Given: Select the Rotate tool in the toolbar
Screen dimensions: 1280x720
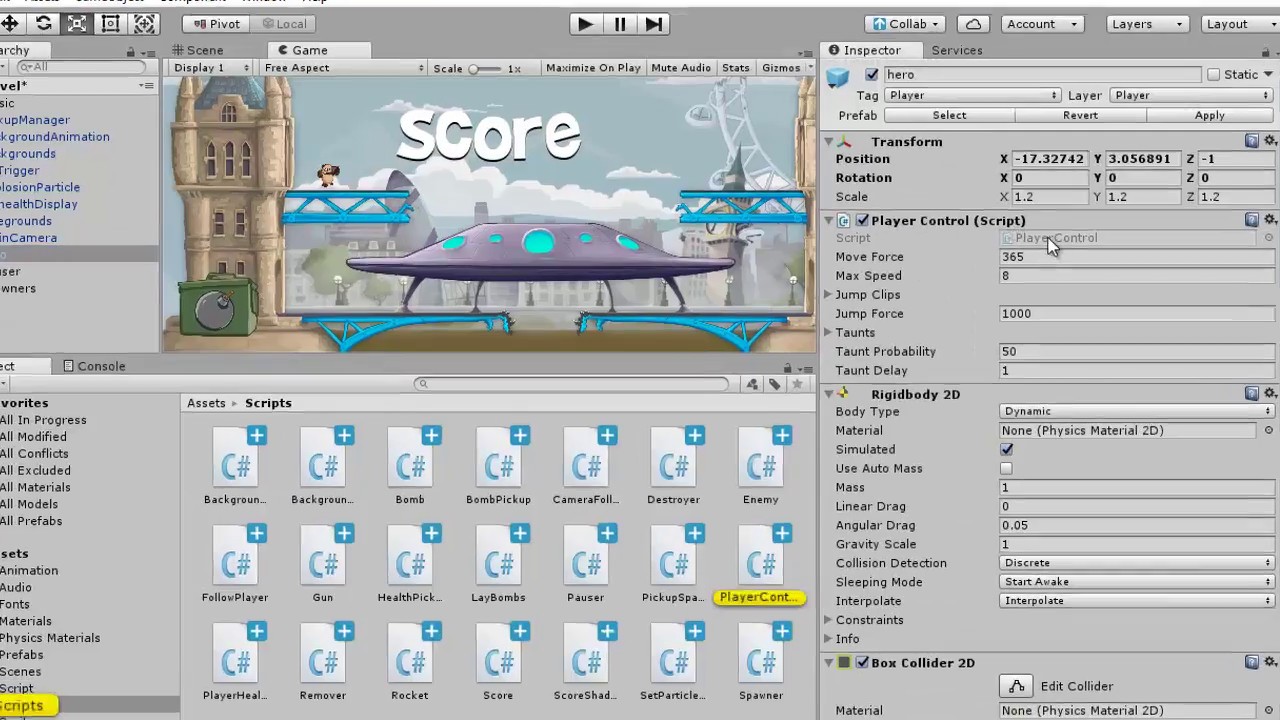Looking at the screenshot, I should tap(43, 23).
